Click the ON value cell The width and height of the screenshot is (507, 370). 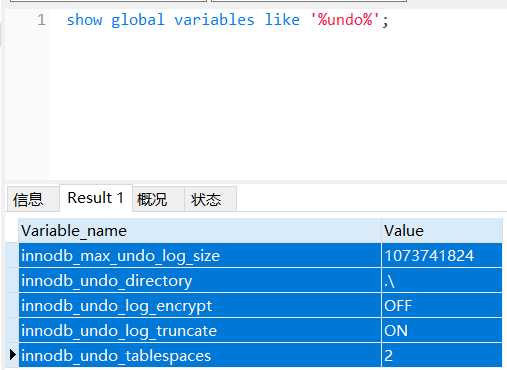coord(442,331)
